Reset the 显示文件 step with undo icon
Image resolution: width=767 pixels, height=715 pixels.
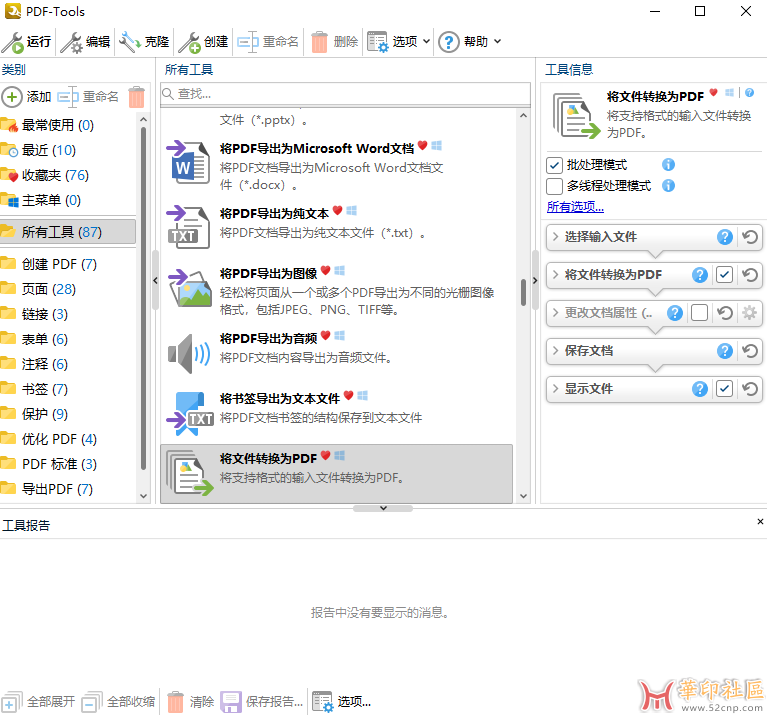click(x=749, y=389)
